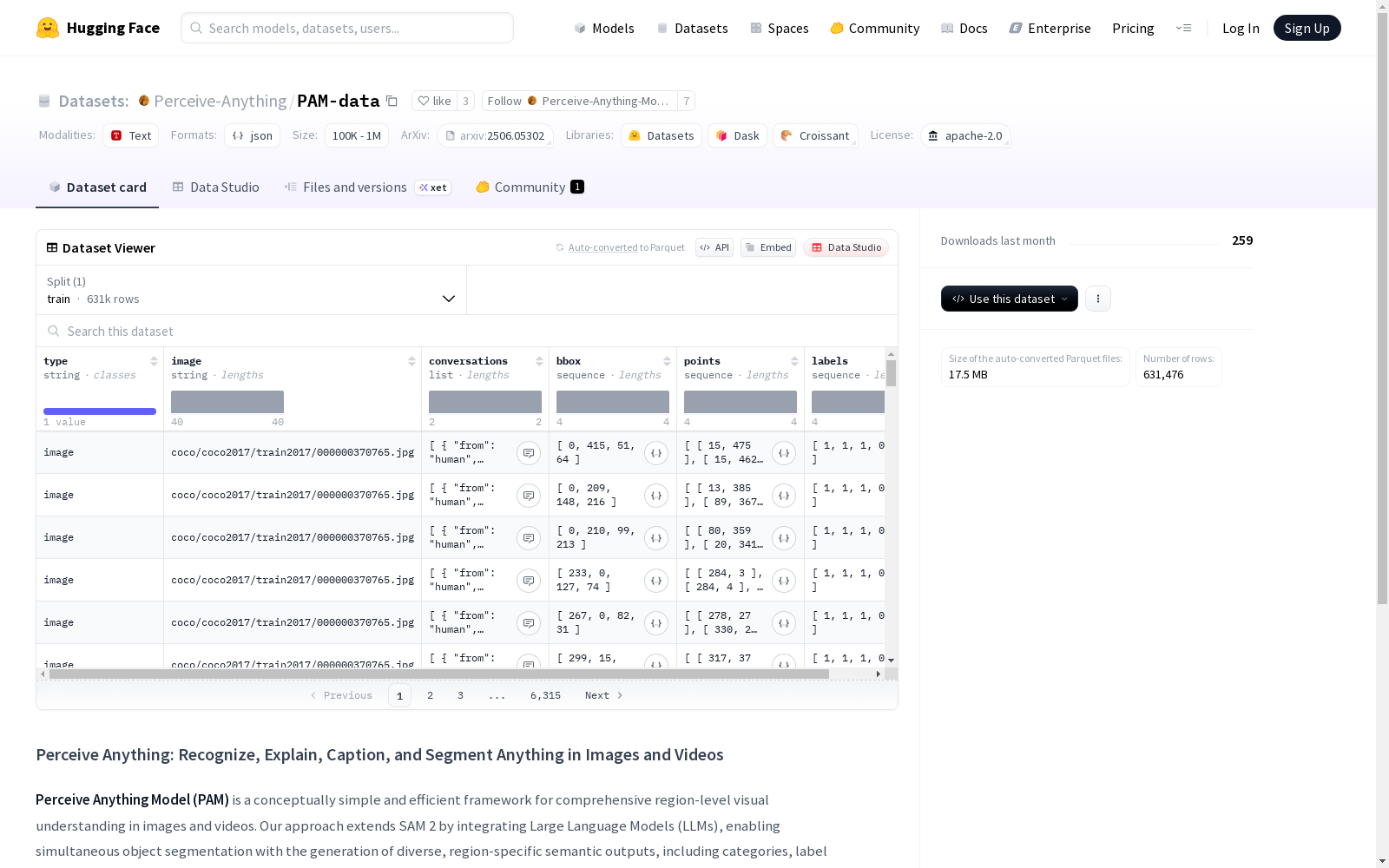Open conversation viewer in fifth row
The height and width of the screenshot is (868, 1389).
point(529,623)
